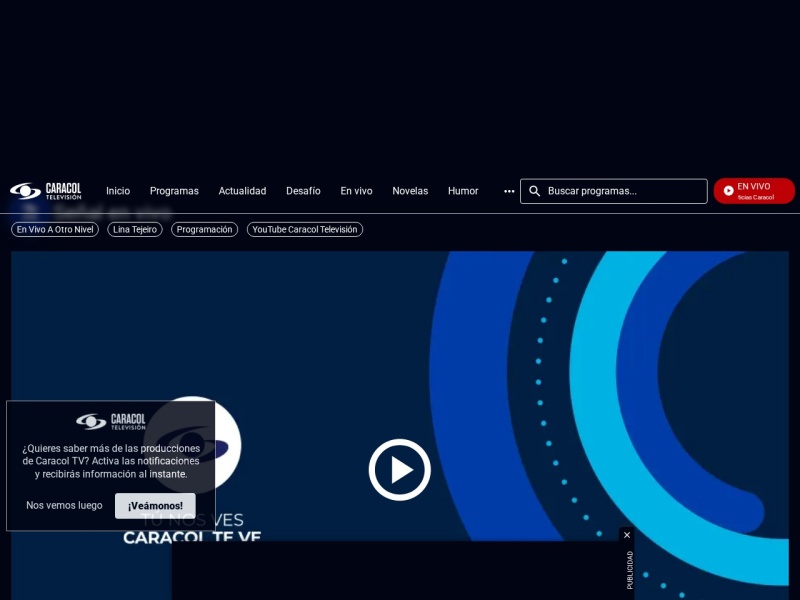Go to Humor section
This screenshot has width=800, height=600.
click(463, 191)
